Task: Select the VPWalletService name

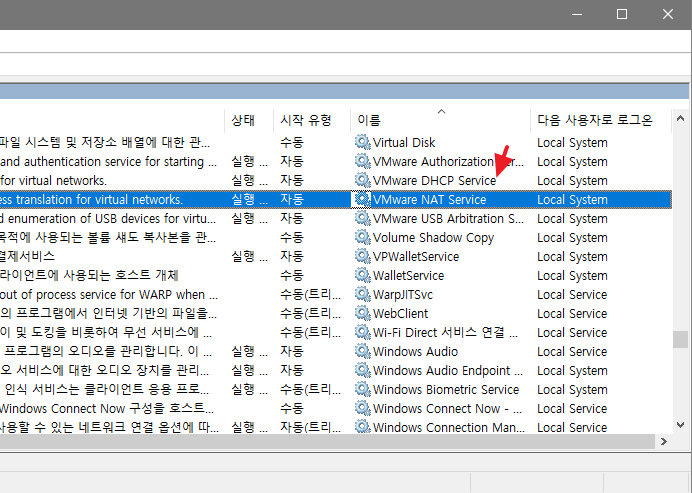Action: pos(416,256)
